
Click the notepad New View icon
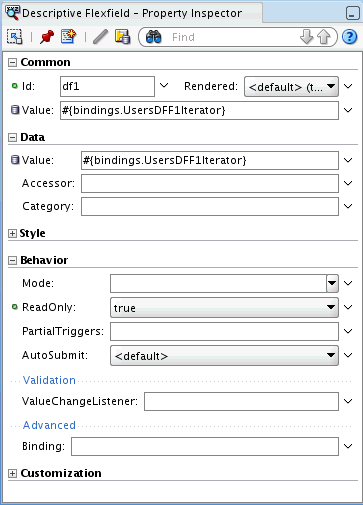(68, 37)
